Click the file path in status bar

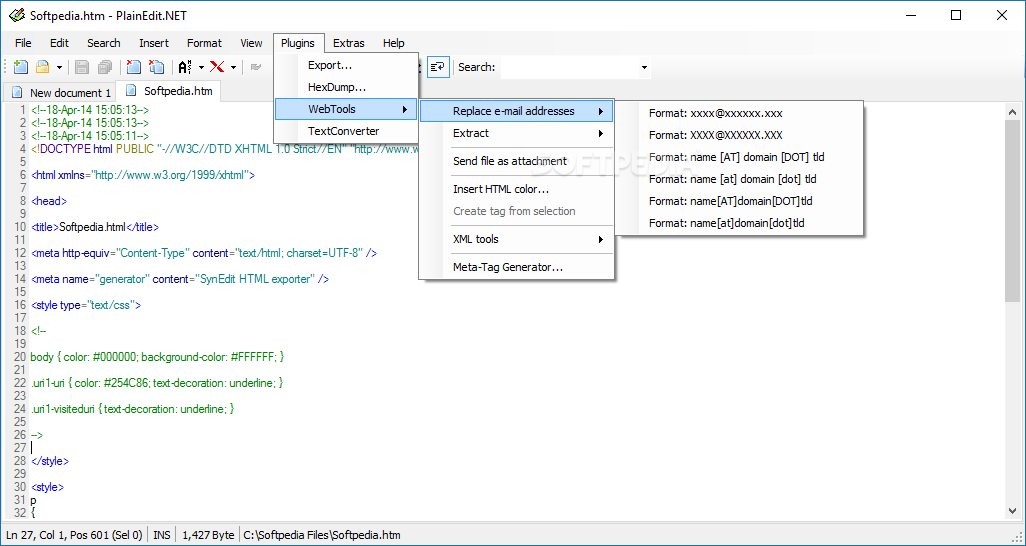322,535
